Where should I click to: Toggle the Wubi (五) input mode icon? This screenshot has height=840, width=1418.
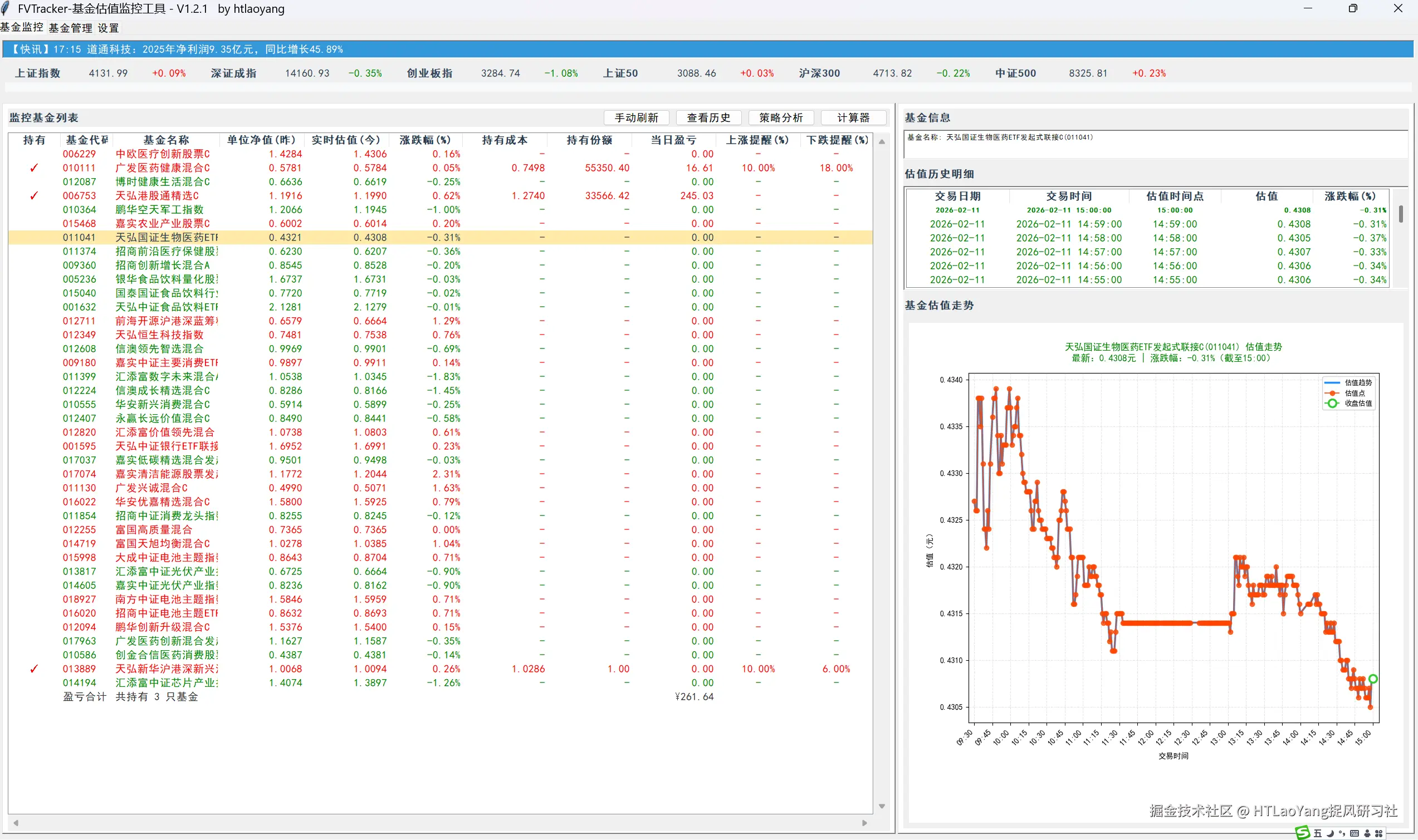[1318, 834]
